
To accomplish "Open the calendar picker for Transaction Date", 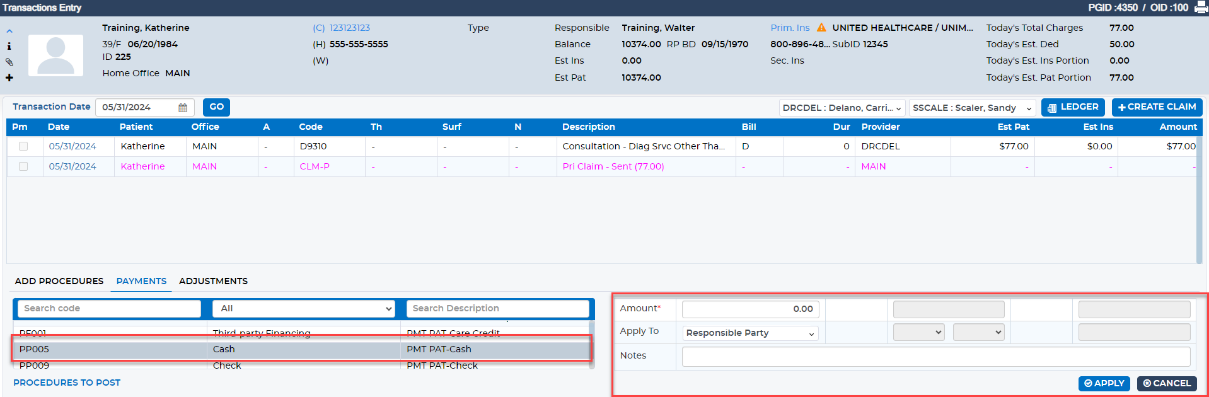I will [x=183, y=107].
